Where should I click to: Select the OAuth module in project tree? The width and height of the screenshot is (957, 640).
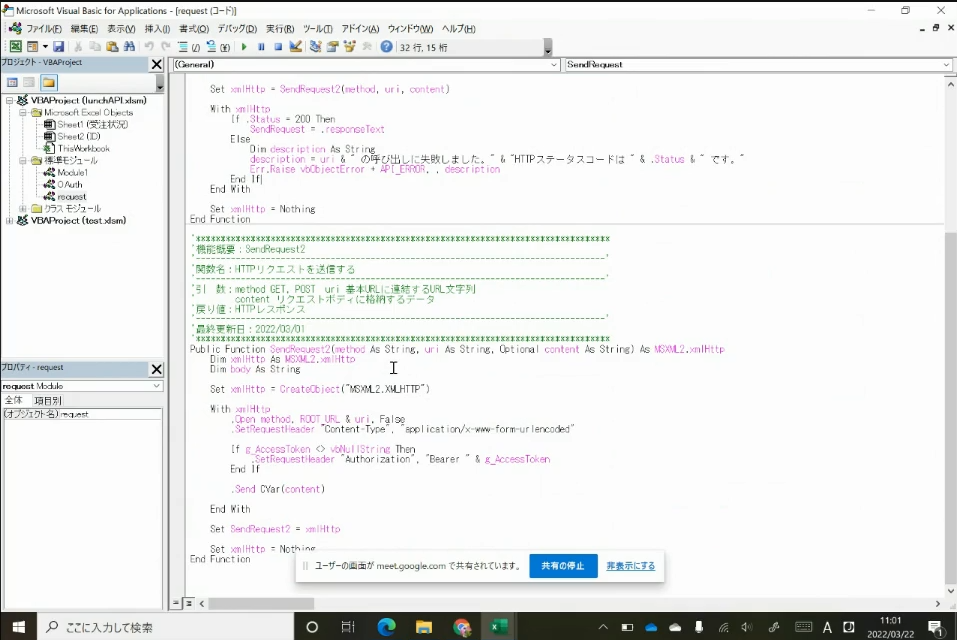point(69,184)
